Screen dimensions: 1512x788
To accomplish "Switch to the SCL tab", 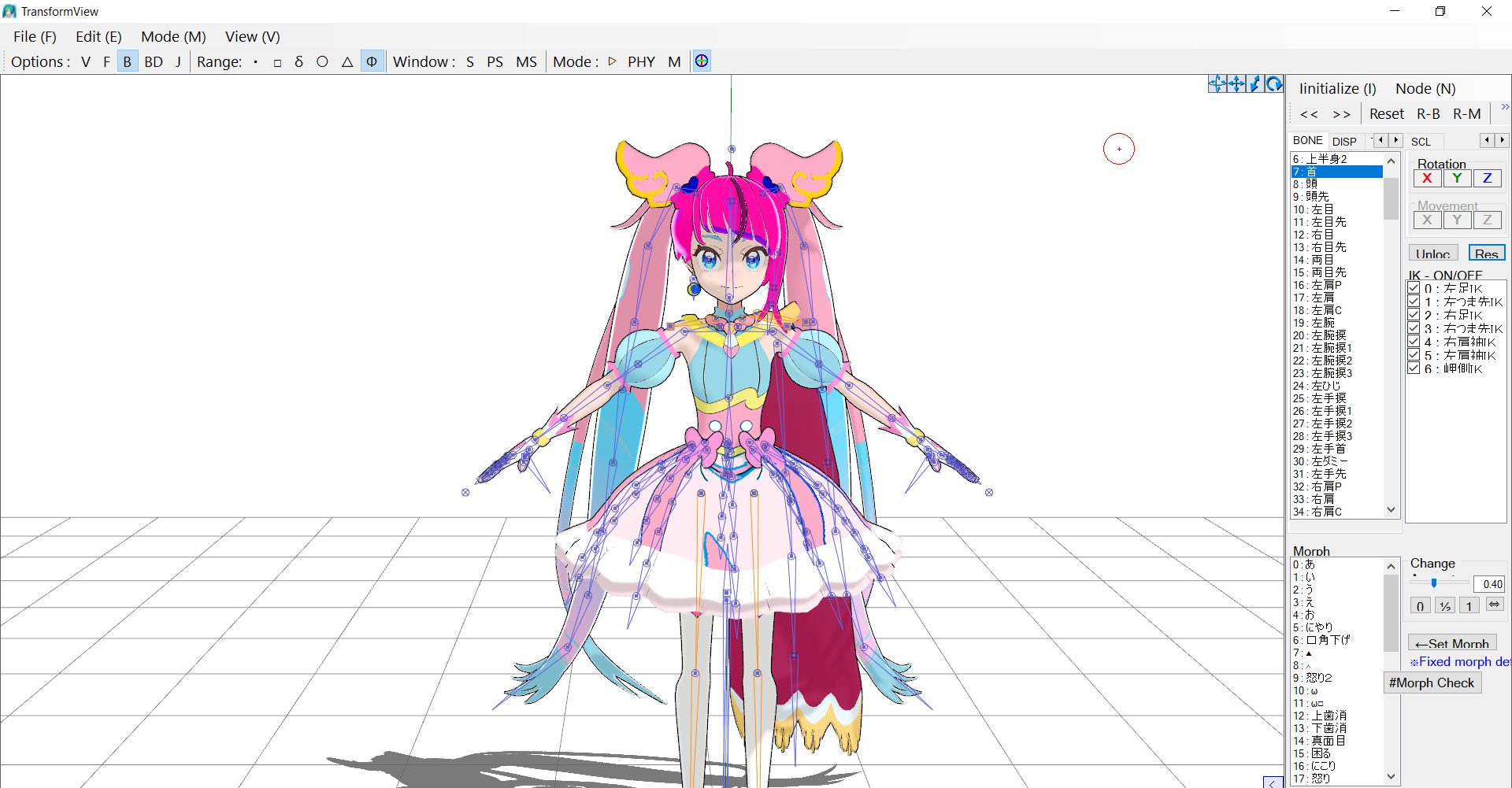I will [x=1421, y=142].
